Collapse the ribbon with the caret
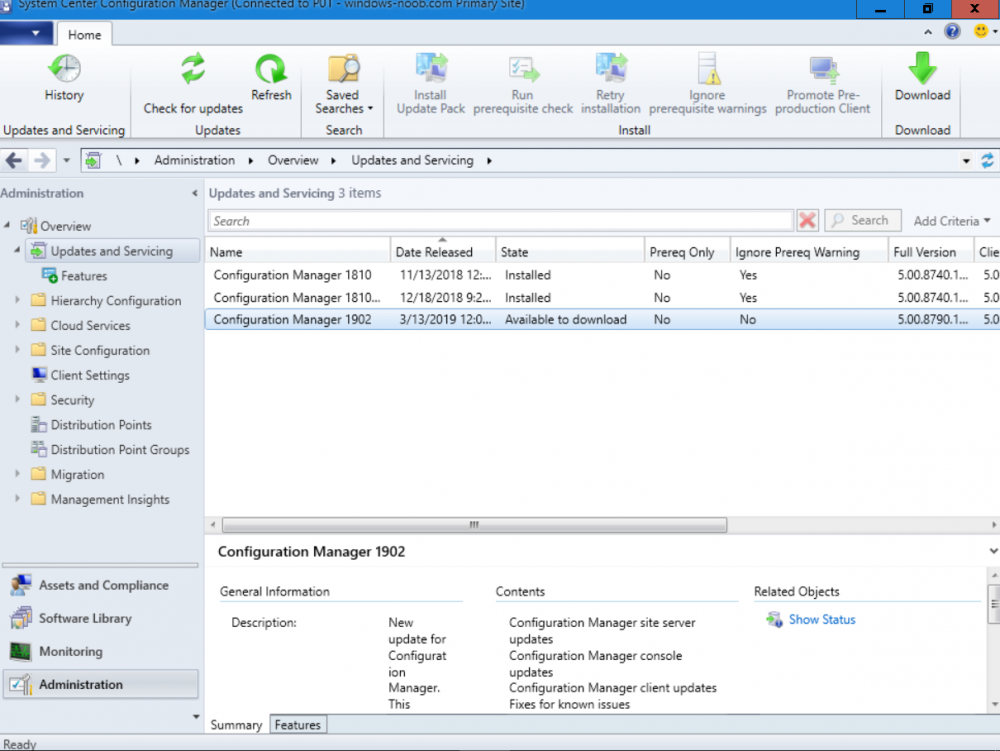Screen dimensions: 1000x751 click(x=927, y=32)
